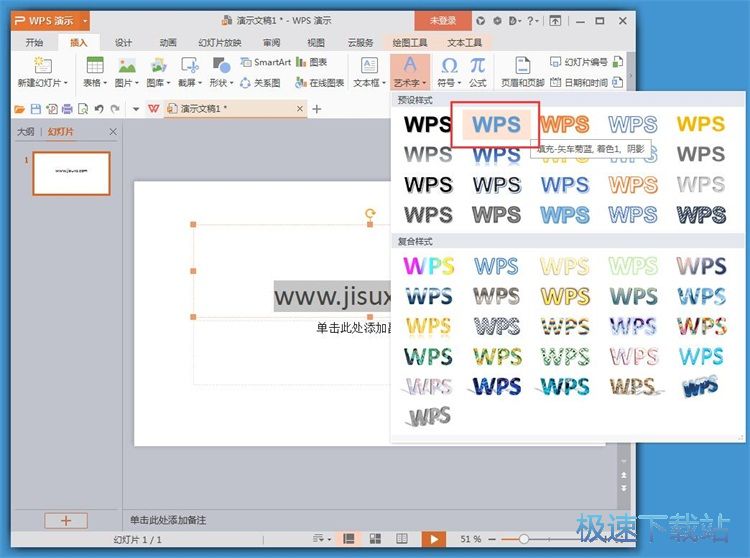
Task: Click the help question mark icon
Action: point(530,21)
